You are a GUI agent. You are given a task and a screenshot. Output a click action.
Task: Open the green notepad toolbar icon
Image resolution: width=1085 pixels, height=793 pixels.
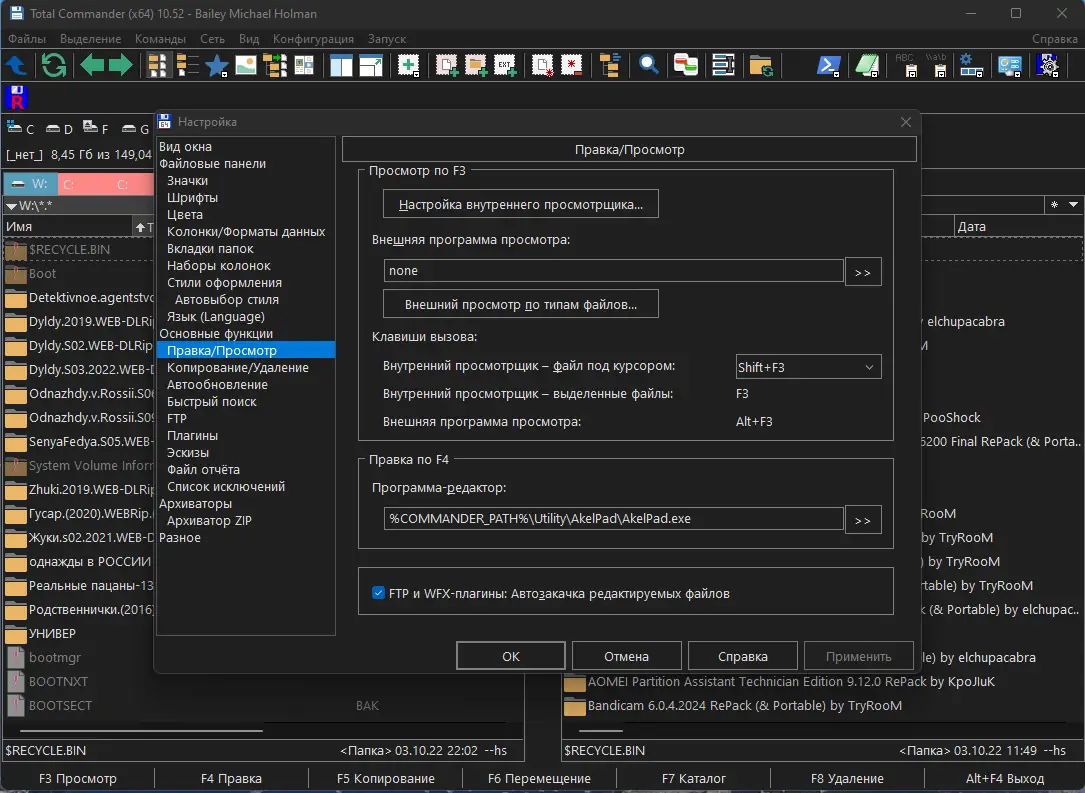pos(866,66)
